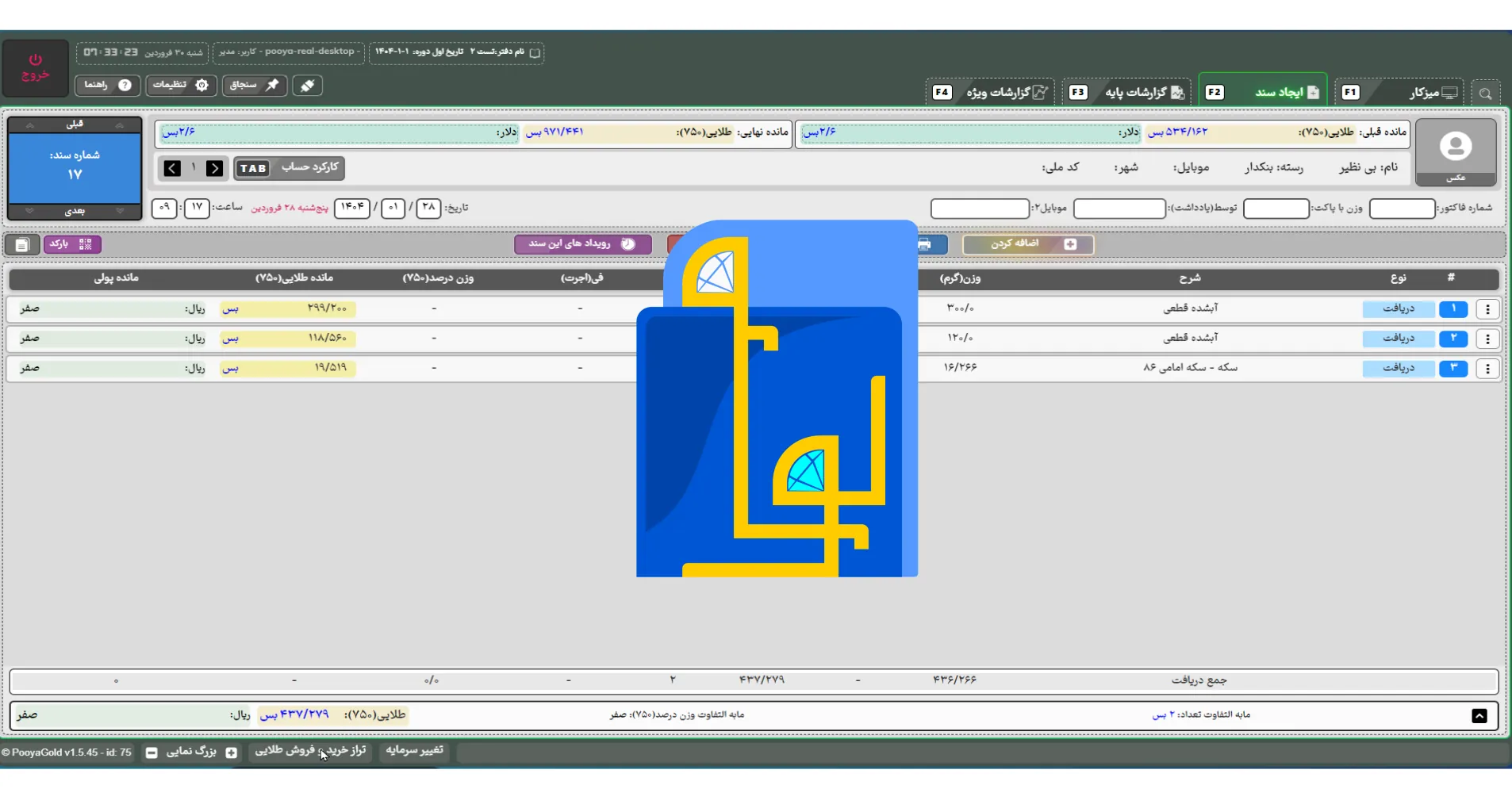Switch to گزارشات ویژه F4 tab
1512x808 pixels.
991,93
